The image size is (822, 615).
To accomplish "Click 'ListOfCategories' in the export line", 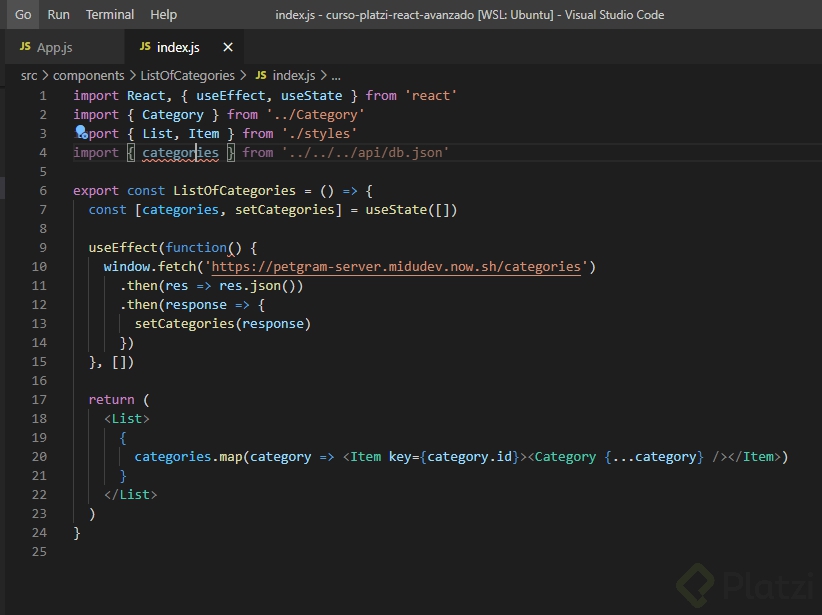I will [x=234, y=190].
